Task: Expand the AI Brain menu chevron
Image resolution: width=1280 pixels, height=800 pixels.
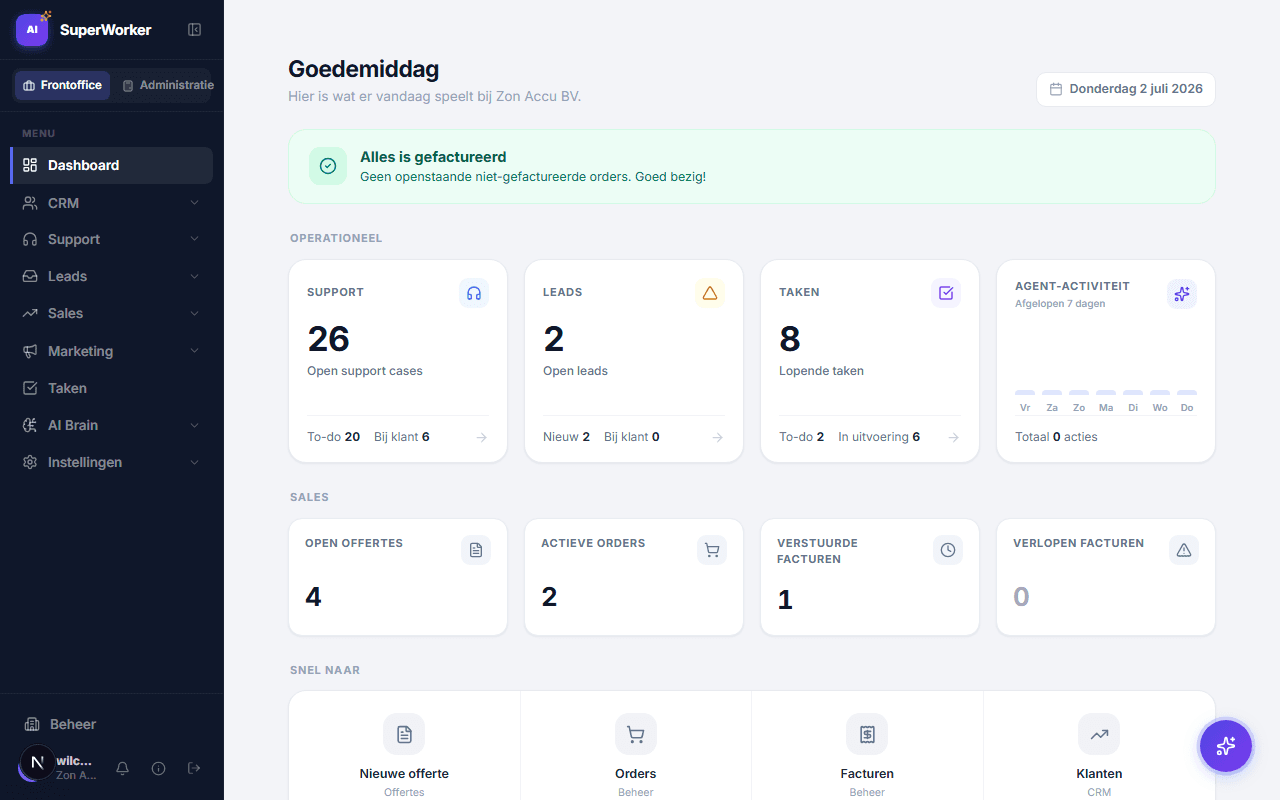Action: click(194, 425)
